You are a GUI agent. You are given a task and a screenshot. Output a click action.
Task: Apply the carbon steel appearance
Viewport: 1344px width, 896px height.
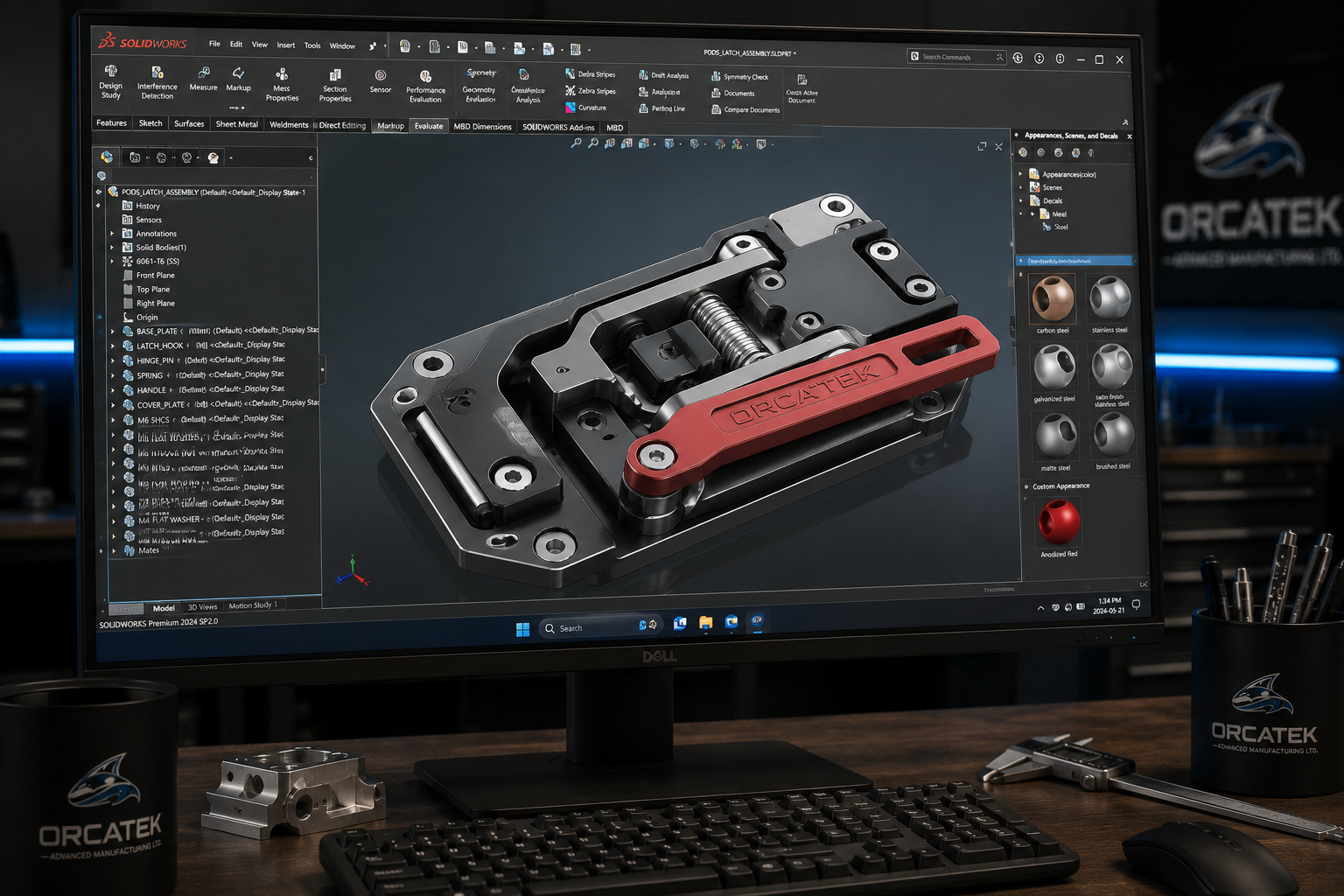tap(1053, 304)
